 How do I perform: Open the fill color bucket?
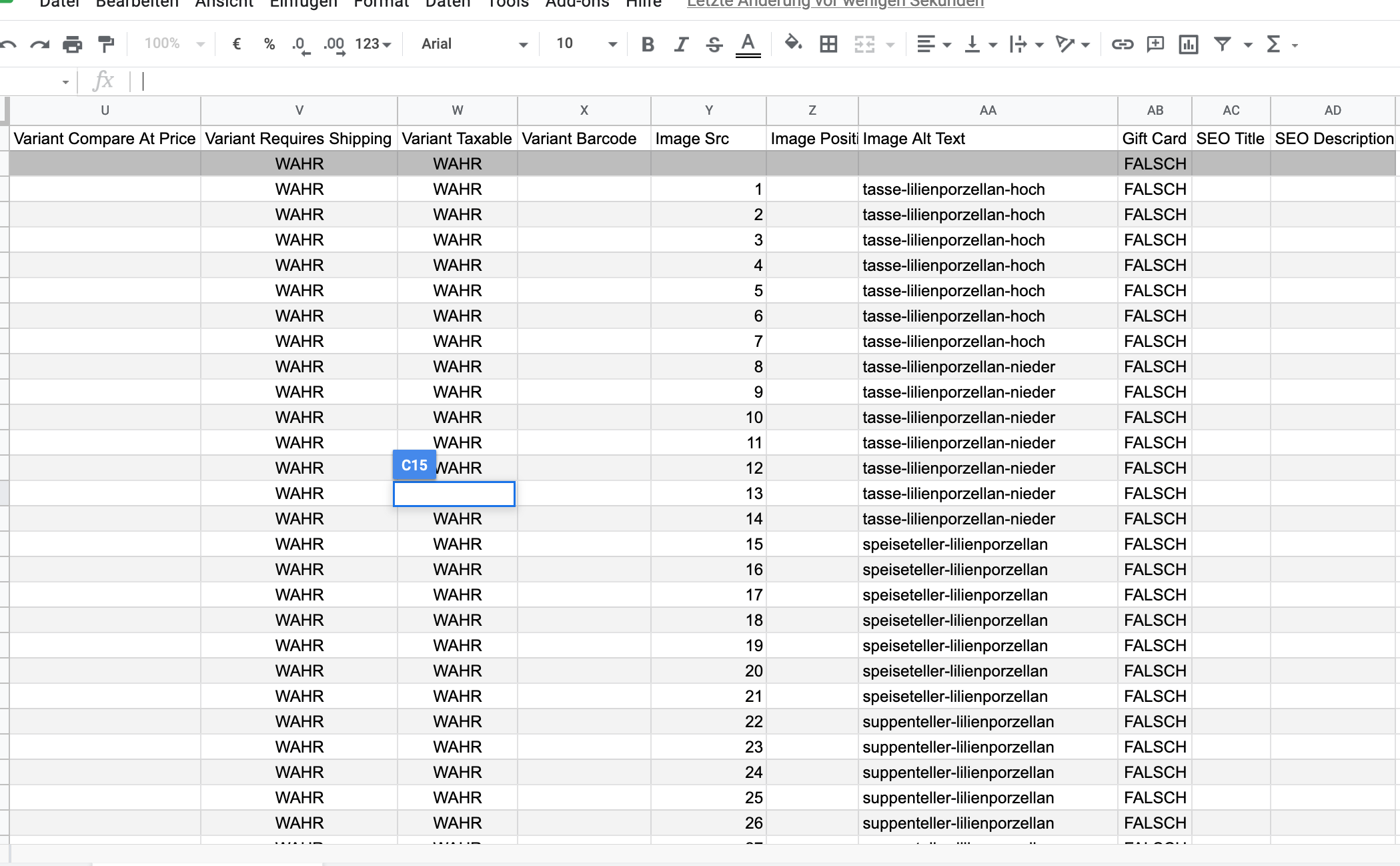pos(792,43)
